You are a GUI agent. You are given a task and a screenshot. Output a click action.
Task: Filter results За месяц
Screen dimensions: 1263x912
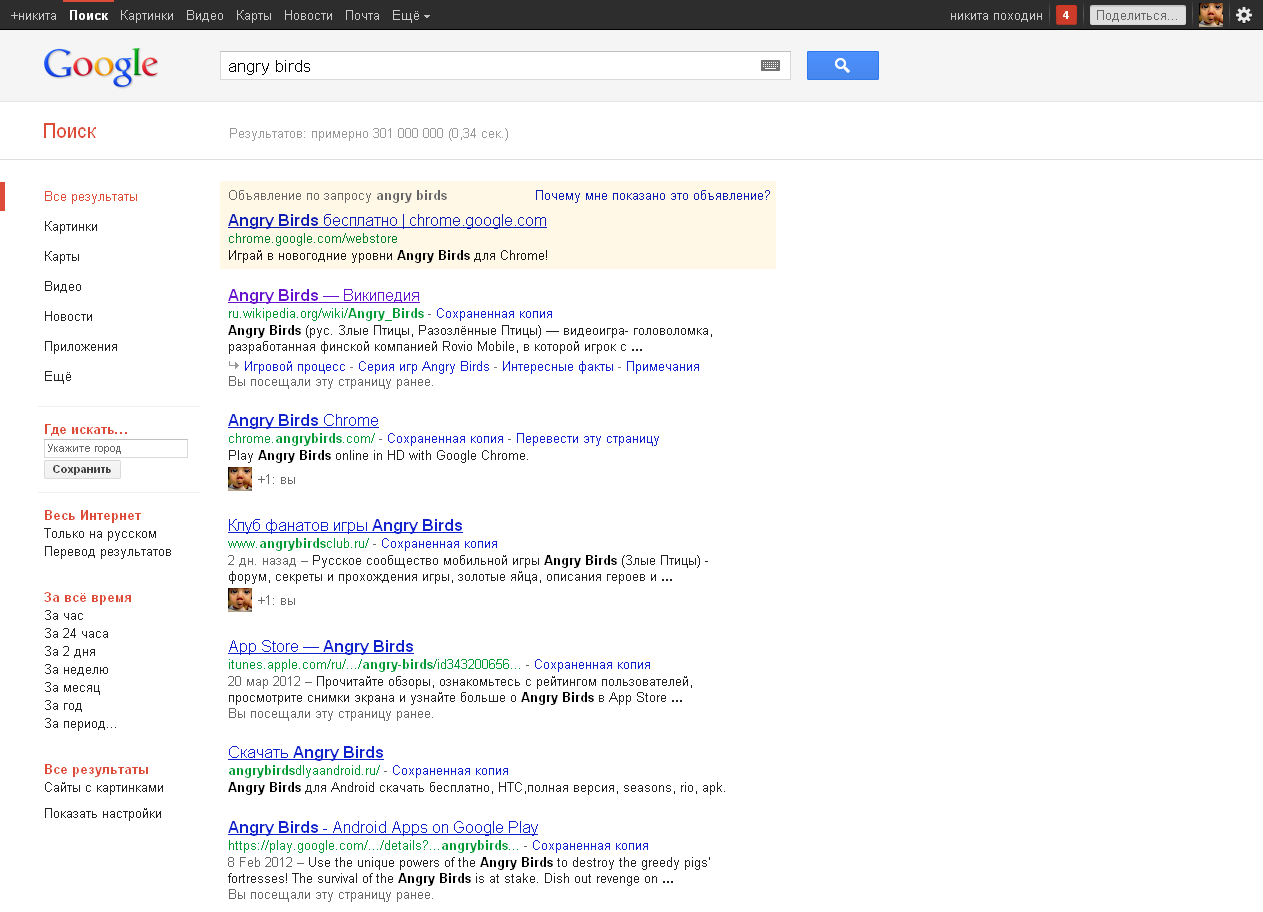click(x=72, y=688)
